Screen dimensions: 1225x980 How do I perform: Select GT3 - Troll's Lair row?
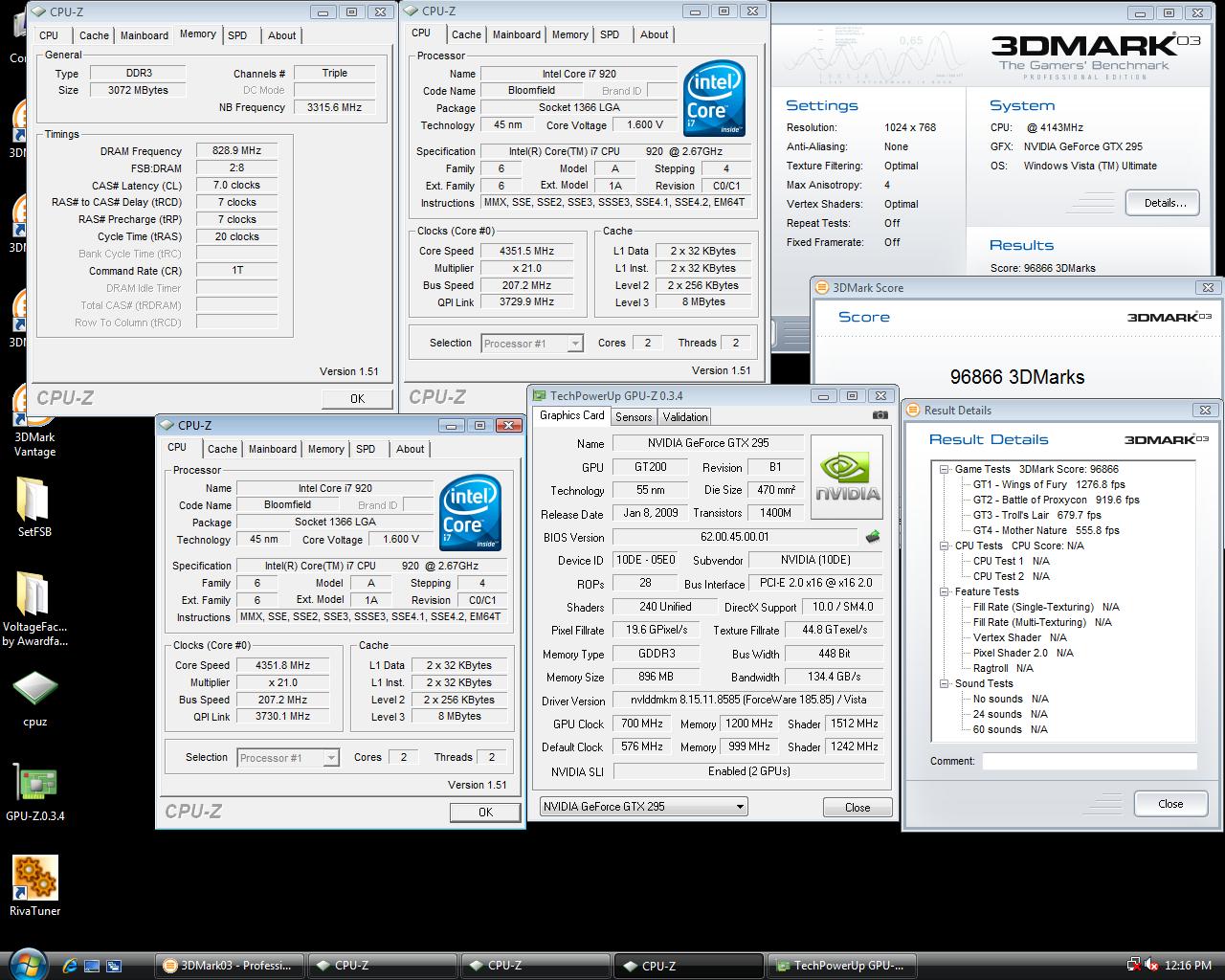tap(1037, 515)
